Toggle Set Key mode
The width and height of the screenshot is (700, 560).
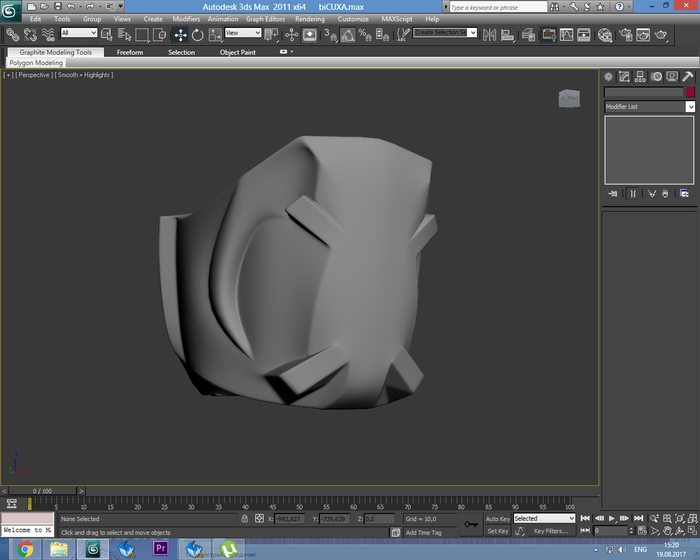point(497,531)
